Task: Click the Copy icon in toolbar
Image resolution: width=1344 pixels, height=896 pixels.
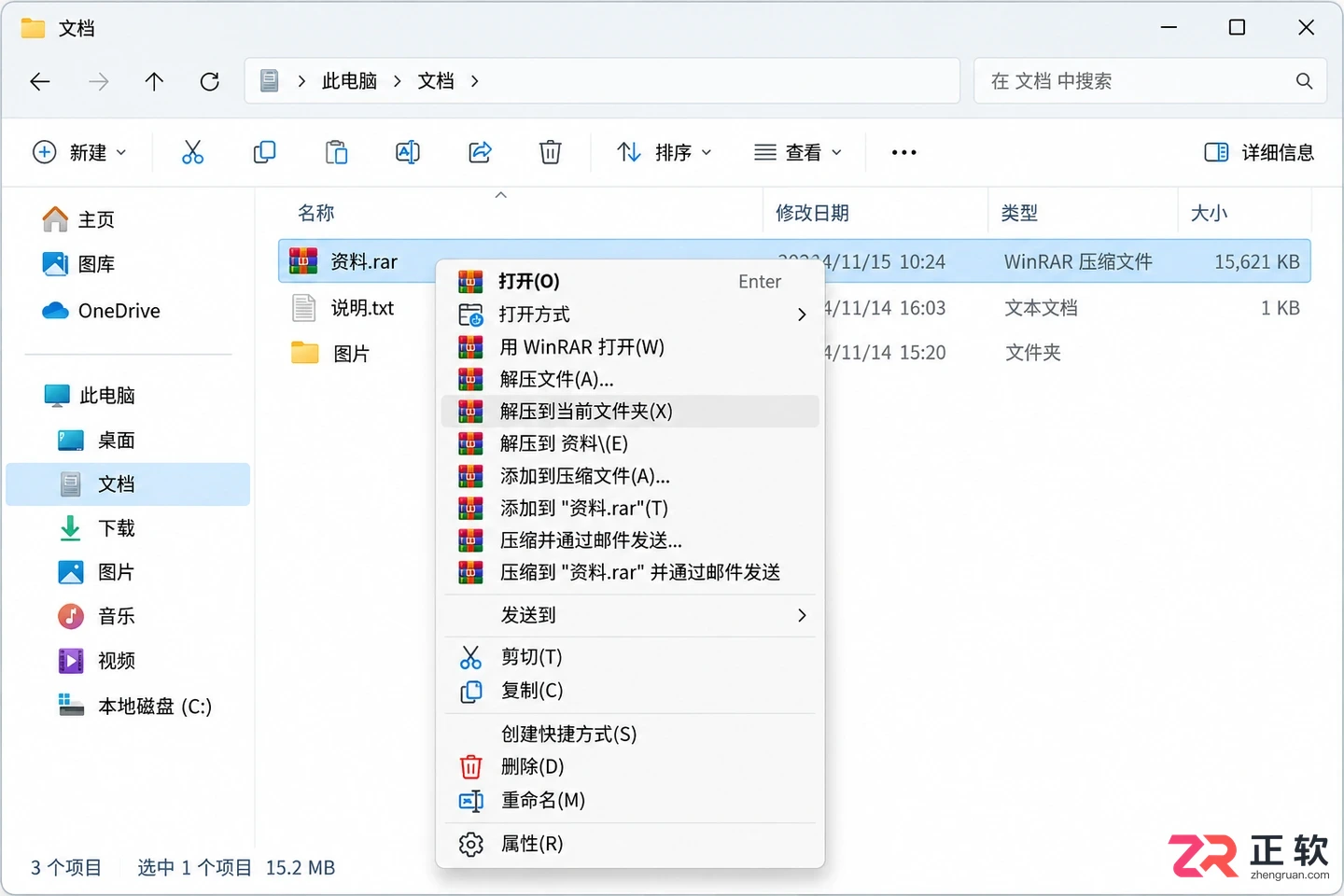Action: click(x=264, y=152)
